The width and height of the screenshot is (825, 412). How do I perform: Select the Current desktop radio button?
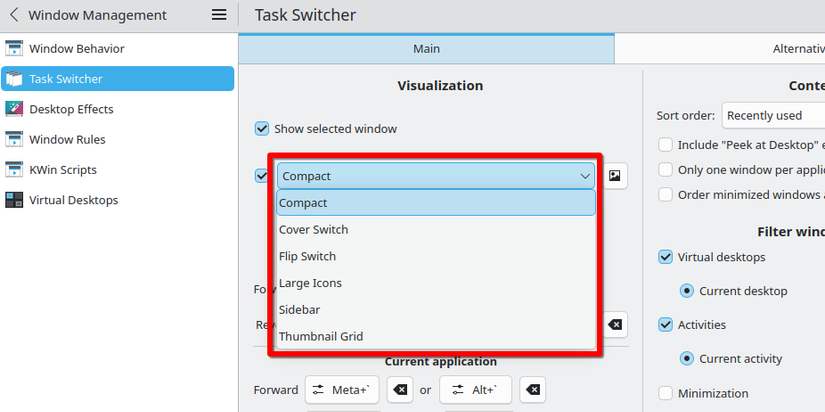[687, 291]
